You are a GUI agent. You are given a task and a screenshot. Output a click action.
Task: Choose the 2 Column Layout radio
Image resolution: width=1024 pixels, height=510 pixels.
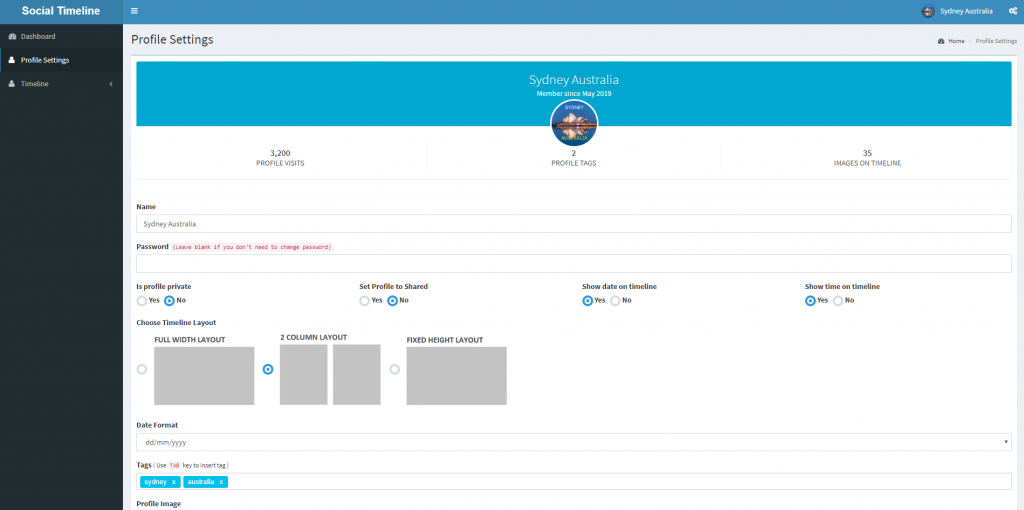coord(268,370)
